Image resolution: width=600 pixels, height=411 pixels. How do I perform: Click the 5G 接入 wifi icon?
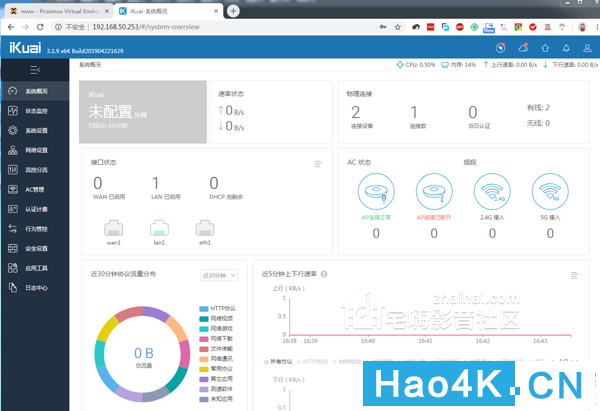550,191
